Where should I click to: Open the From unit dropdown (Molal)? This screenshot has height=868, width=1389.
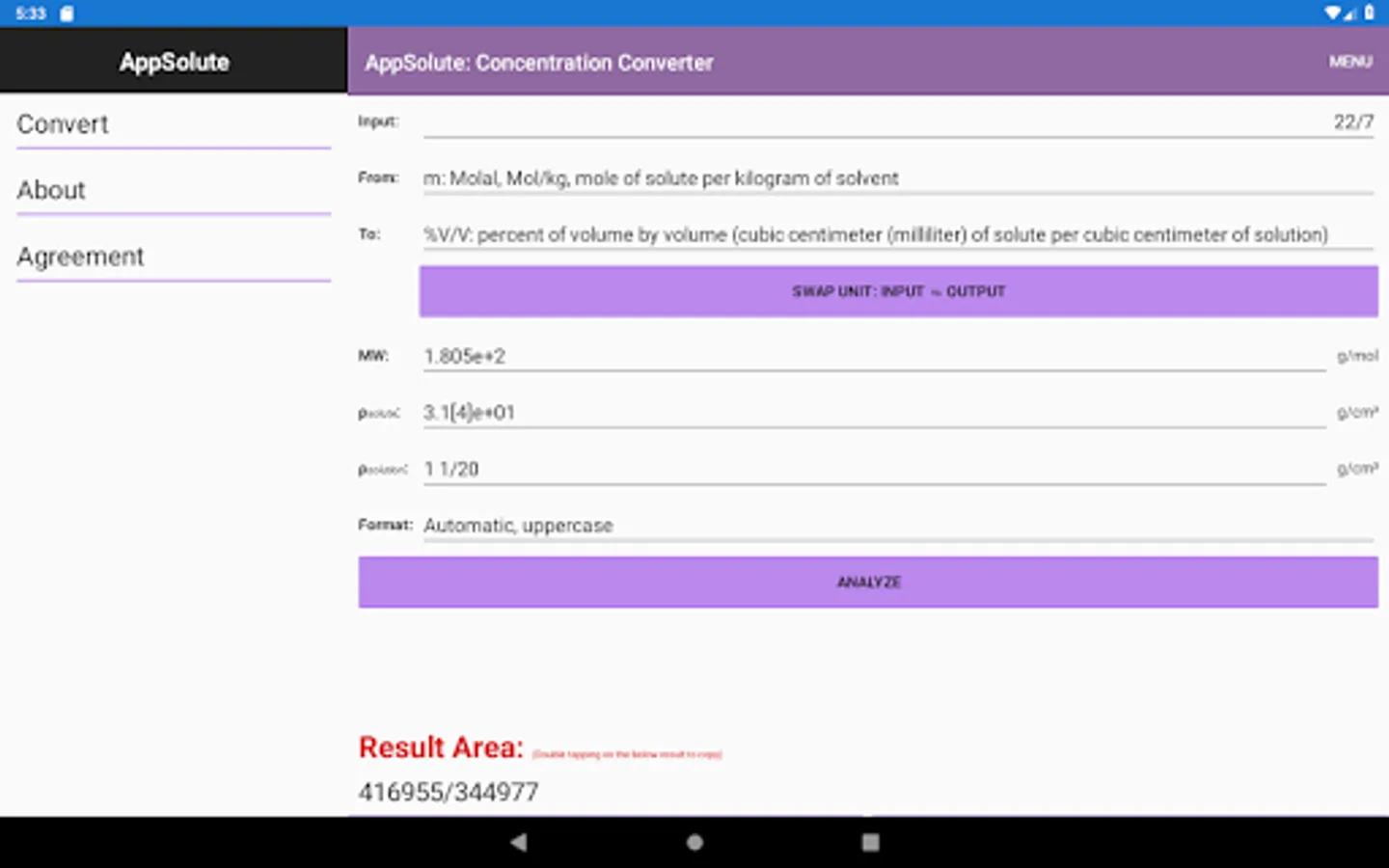tap(898, 178)
